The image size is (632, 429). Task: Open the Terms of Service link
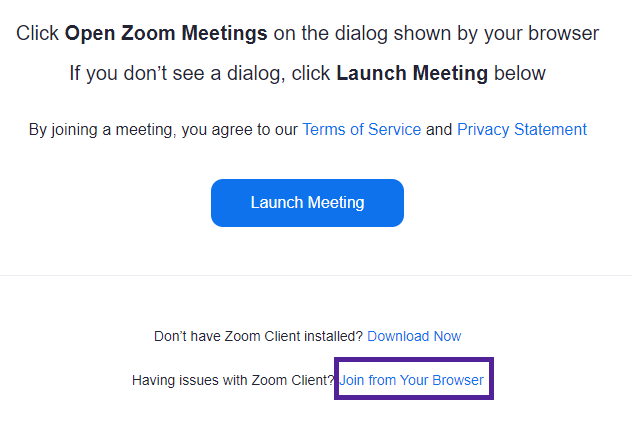[x=361, y=130]
